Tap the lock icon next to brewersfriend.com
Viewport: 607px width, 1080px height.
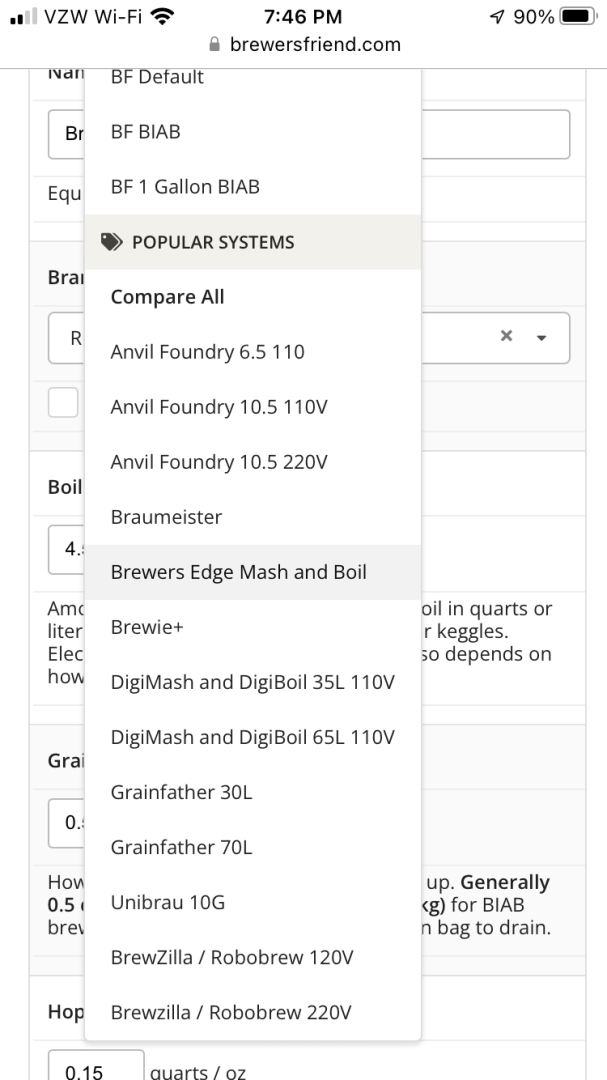click(x=213, y=45)
